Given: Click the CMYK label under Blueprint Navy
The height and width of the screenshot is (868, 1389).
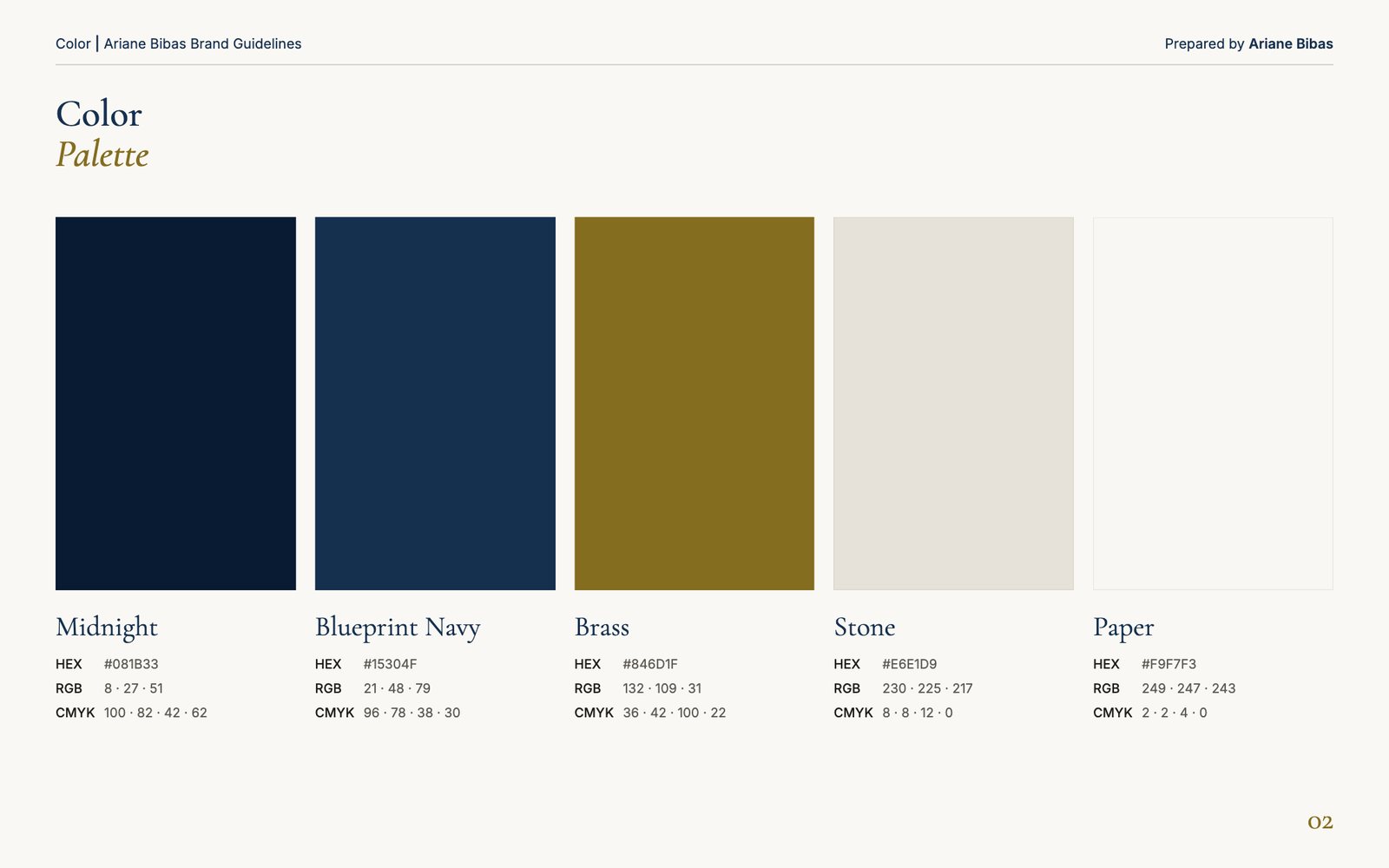Looking at the screenshot, I should pos(335,713).
